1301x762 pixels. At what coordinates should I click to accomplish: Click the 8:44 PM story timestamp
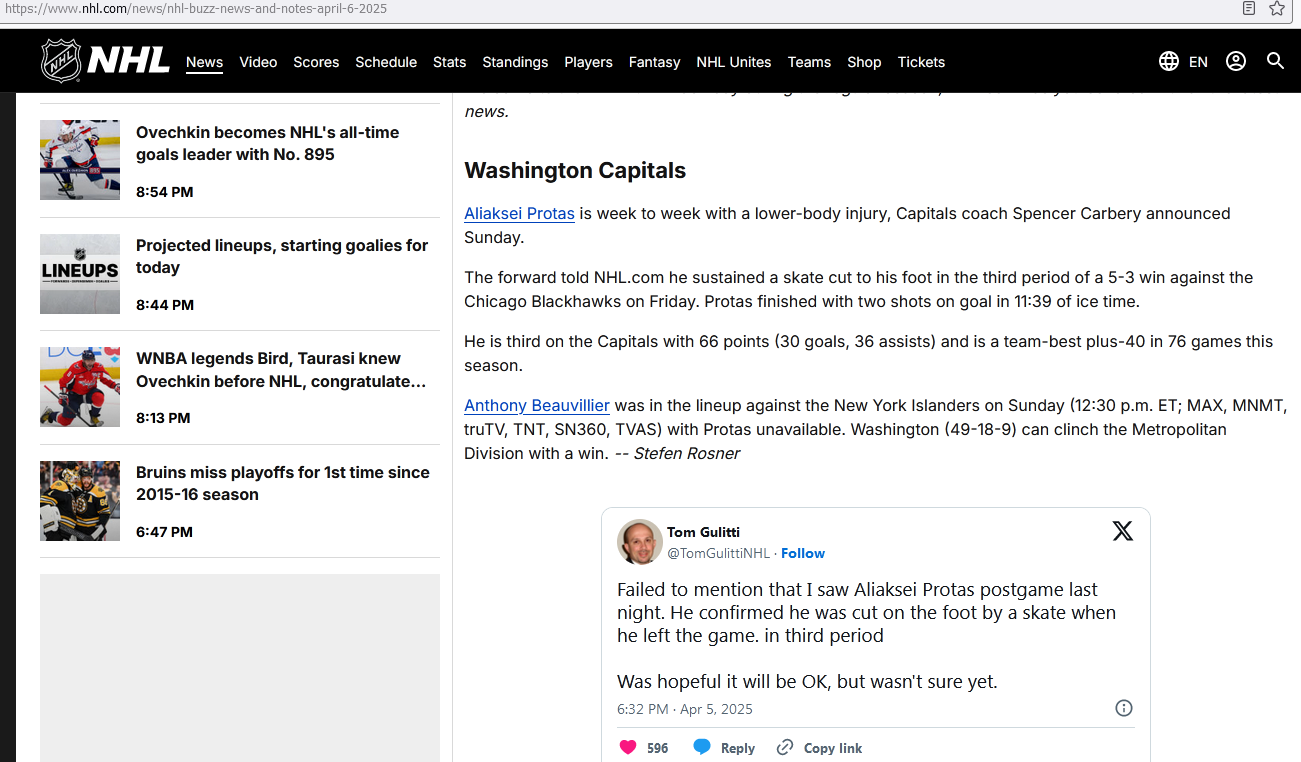[x=165, y=305]
